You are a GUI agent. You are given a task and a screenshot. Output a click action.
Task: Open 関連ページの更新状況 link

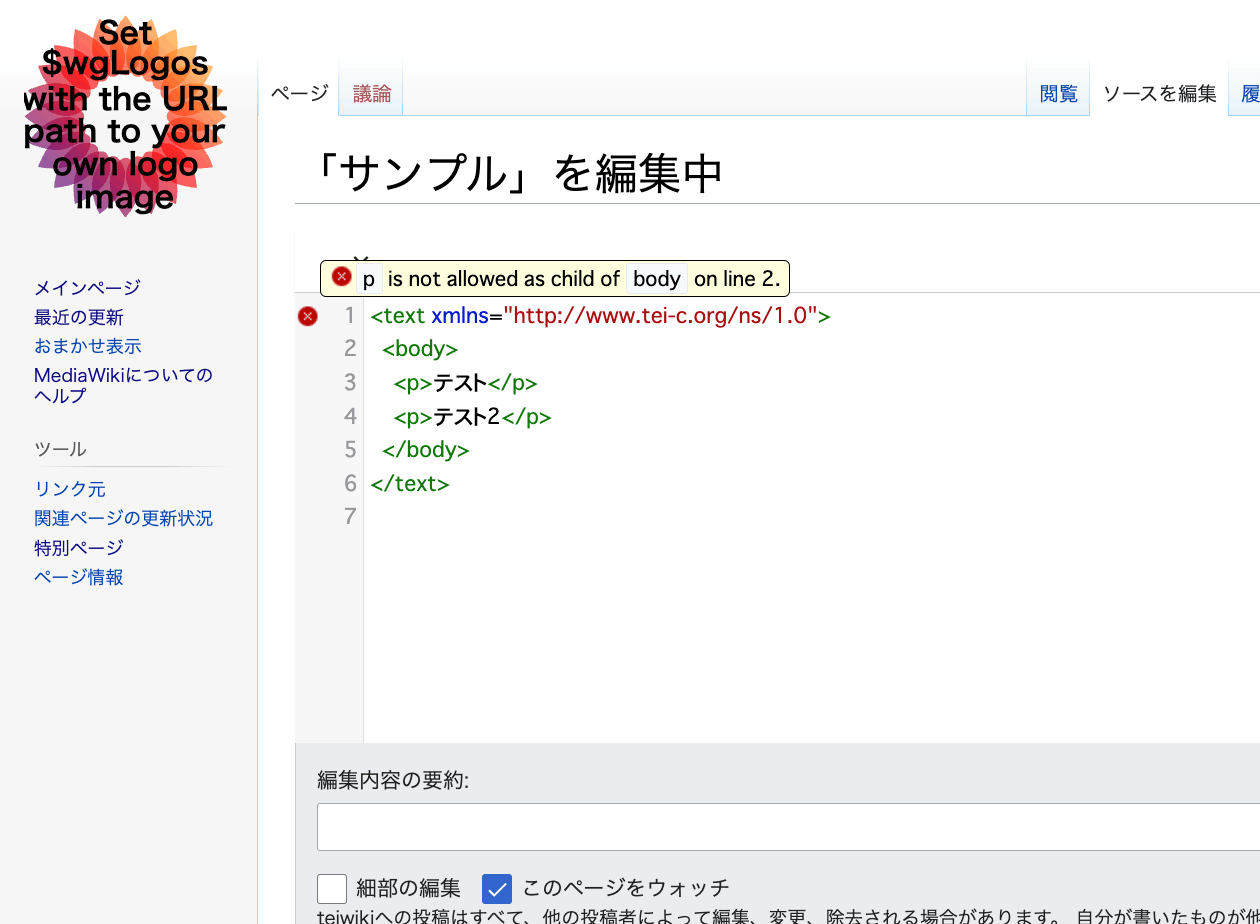coord(123,518)
